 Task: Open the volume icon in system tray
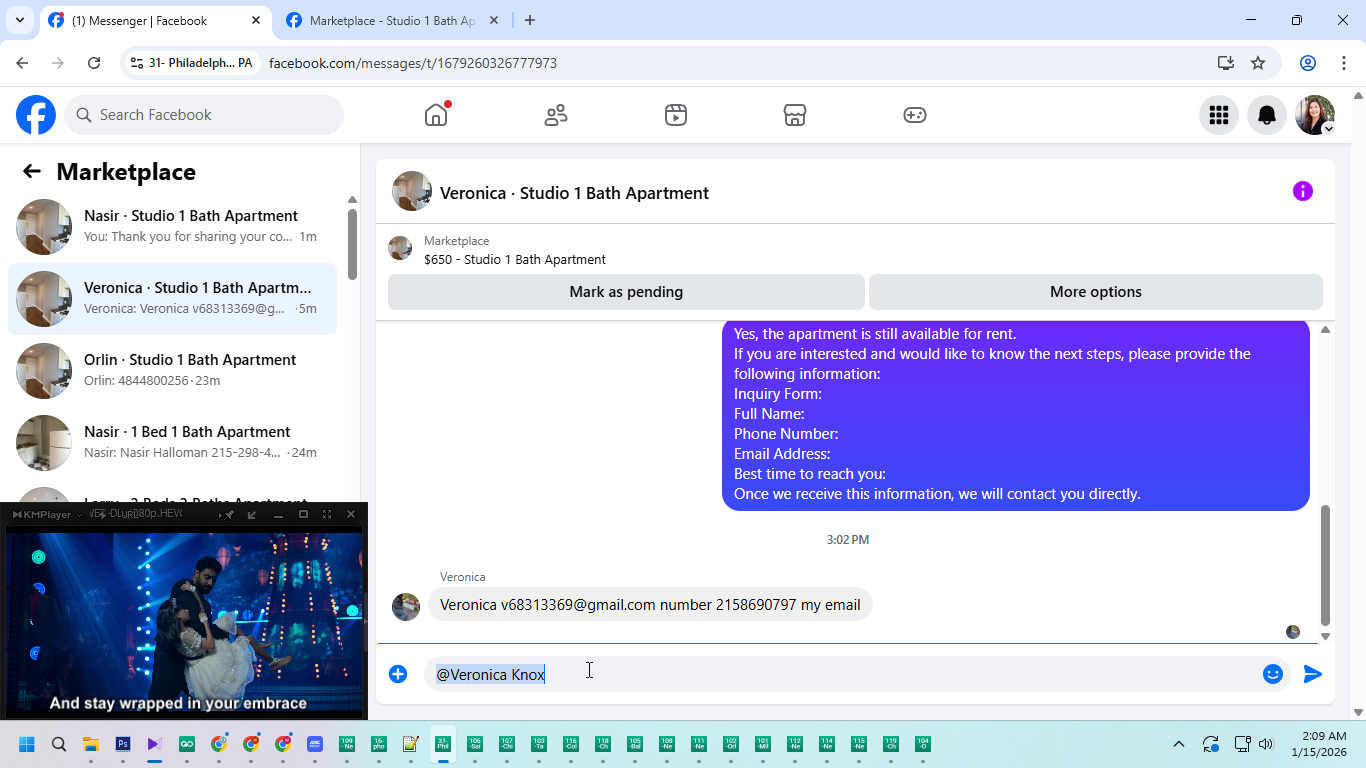1266,744
